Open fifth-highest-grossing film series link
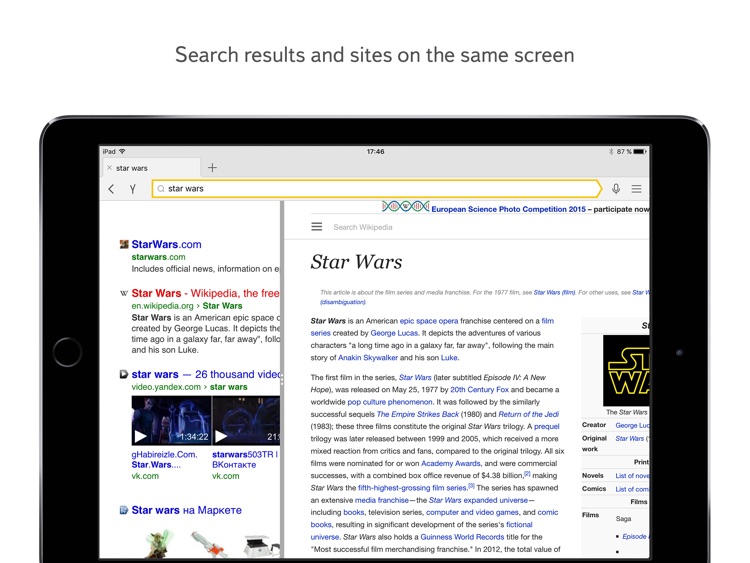The height and width of the screenshot is (563, 750). click(412, 488)
